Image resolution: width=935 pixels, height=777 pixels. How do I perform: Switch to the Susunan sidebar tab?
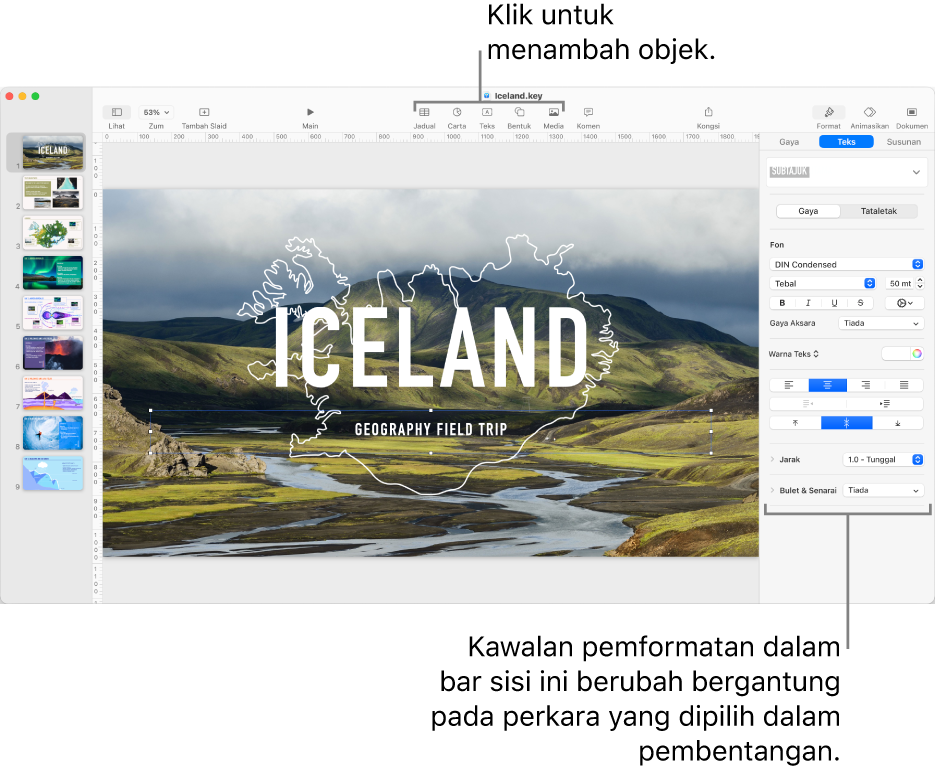pos(903,142)
